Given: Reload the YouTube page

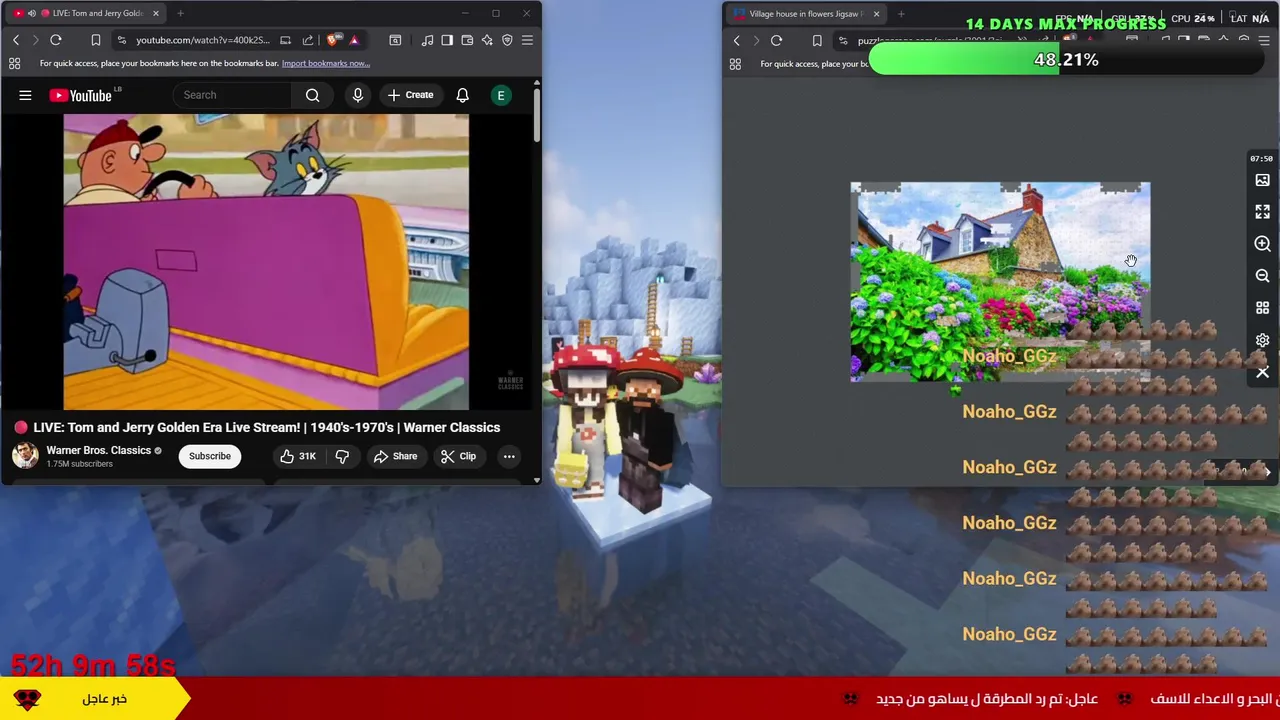Looking at the screenshot, I should pos(56,40).
